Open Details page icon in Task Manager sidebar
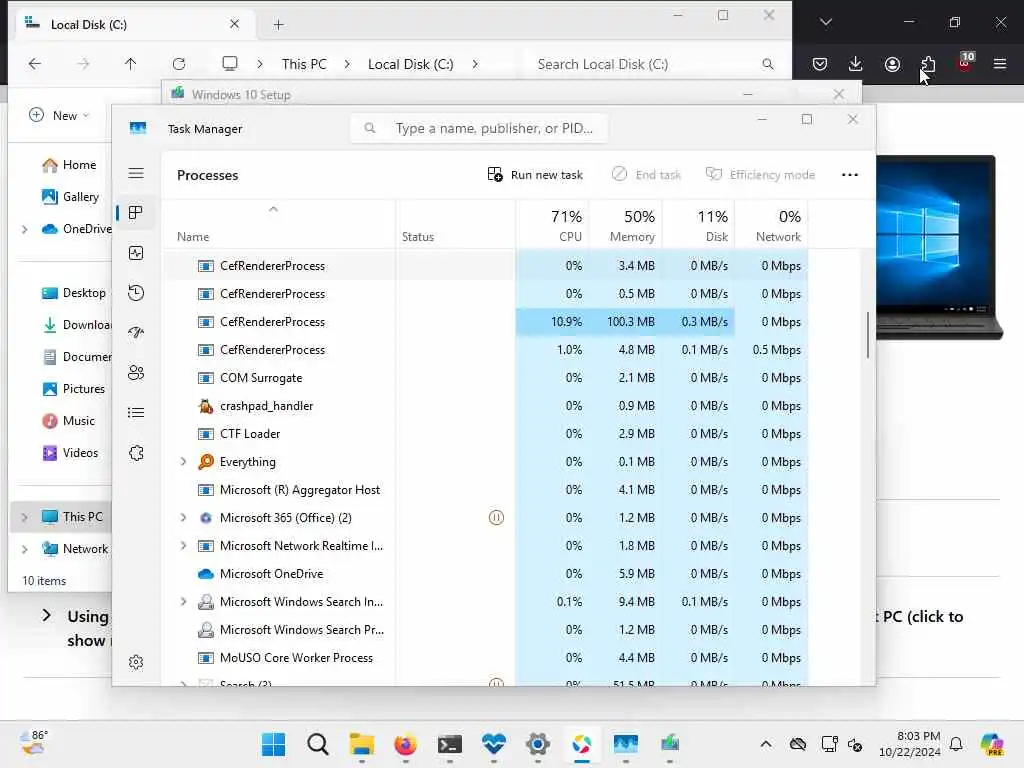Screen dimensions: 1024x768 click(x=136, y=413)
